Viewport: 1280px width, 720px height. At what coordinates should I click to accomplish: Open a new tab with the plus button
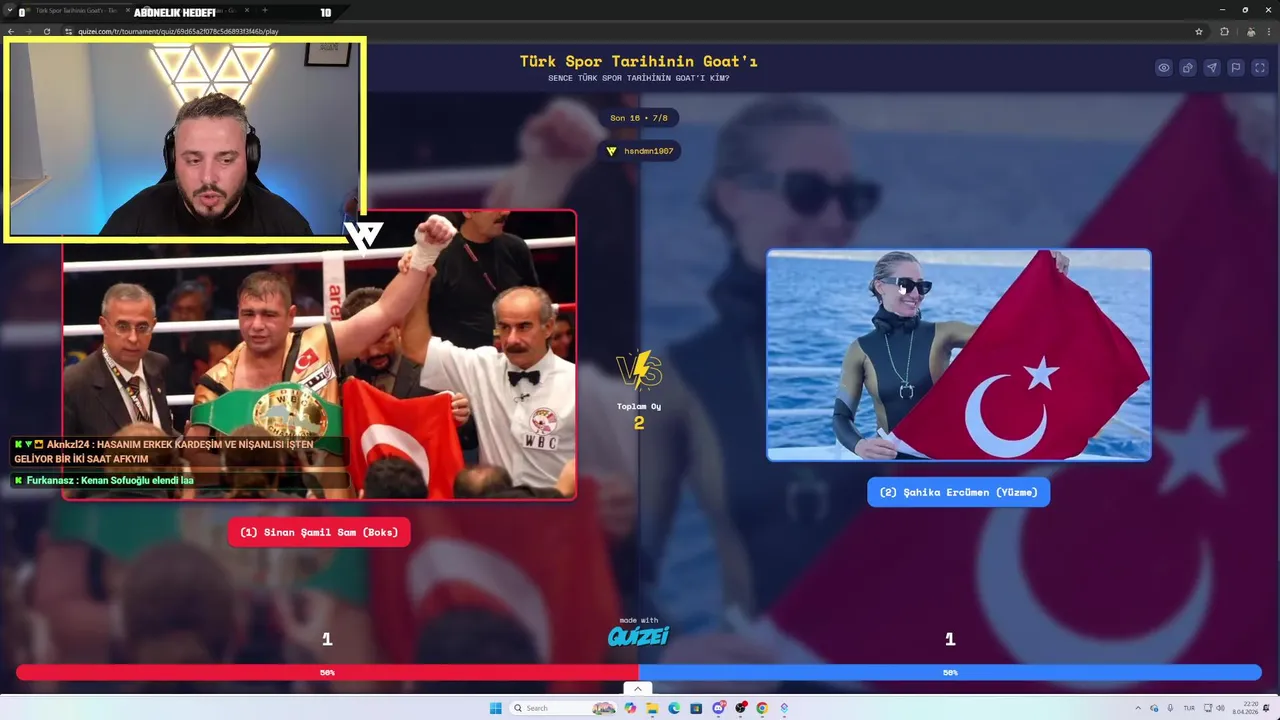point(265,11)
